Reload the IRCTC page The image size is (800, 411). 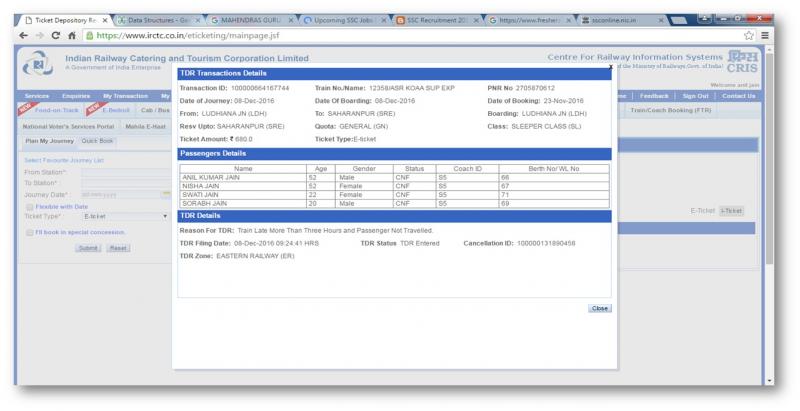pos(56,35)
